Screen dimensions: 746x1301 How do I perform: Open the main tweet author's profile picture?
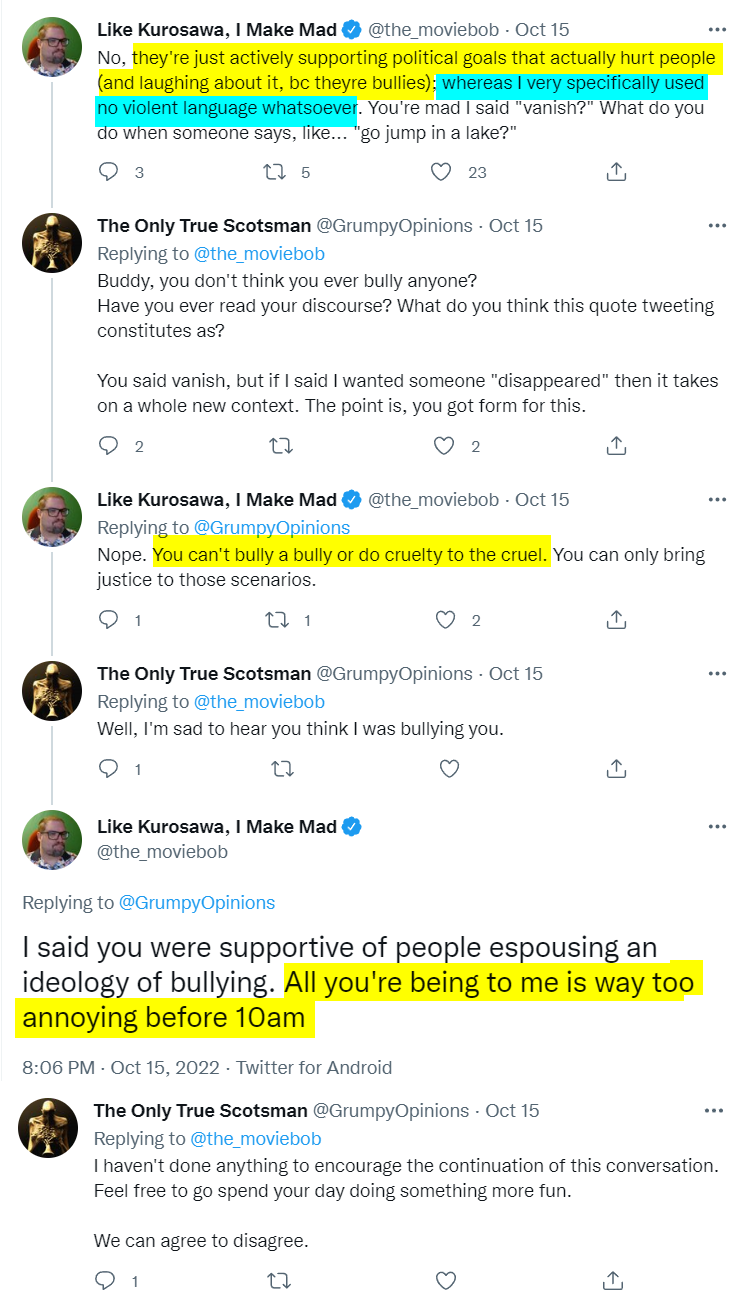(x=52, y=840)
